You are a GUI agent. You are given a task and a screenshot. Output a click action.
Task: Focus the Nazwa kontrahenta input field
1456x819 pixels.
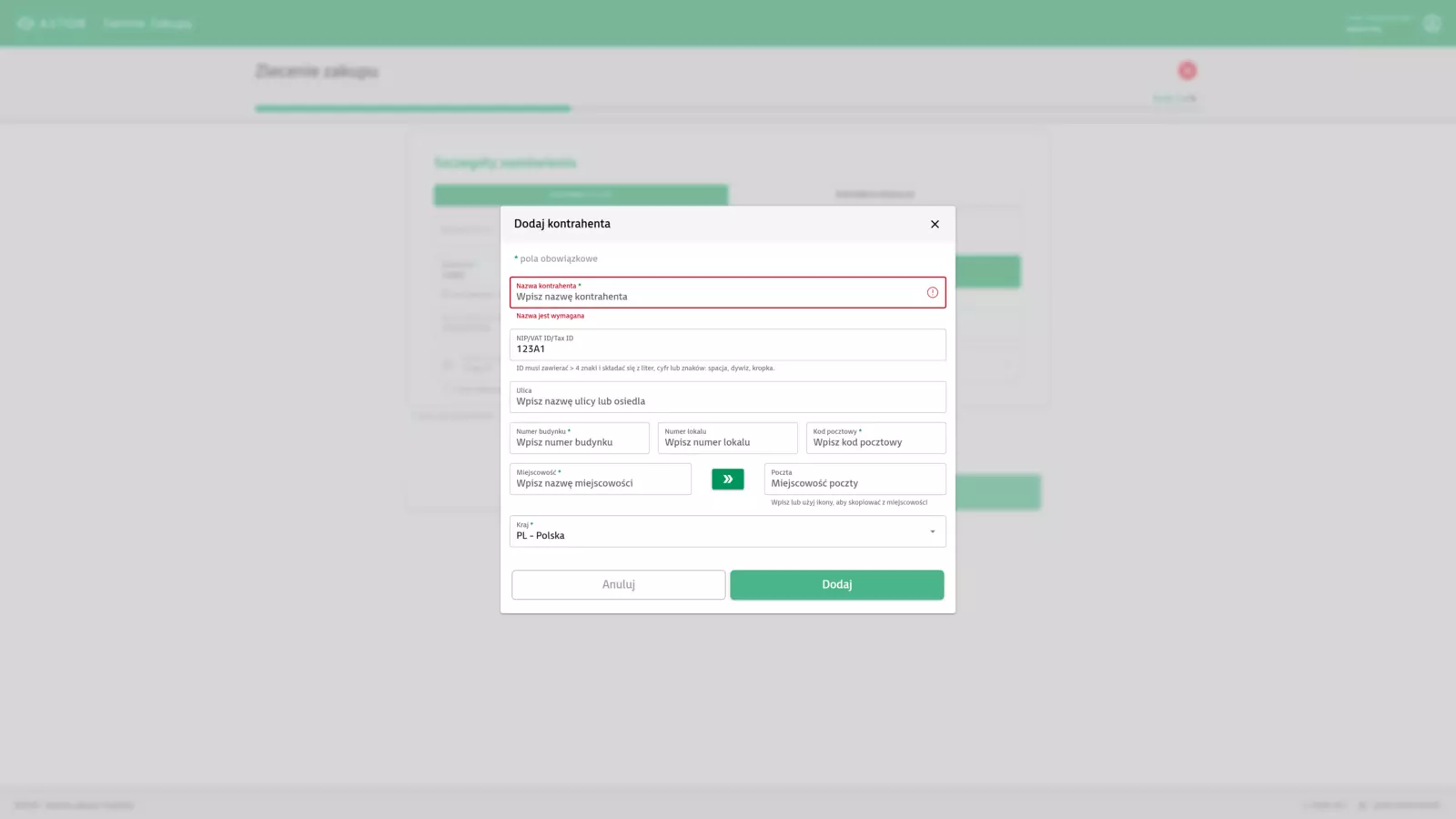click(x=714, y=297)
